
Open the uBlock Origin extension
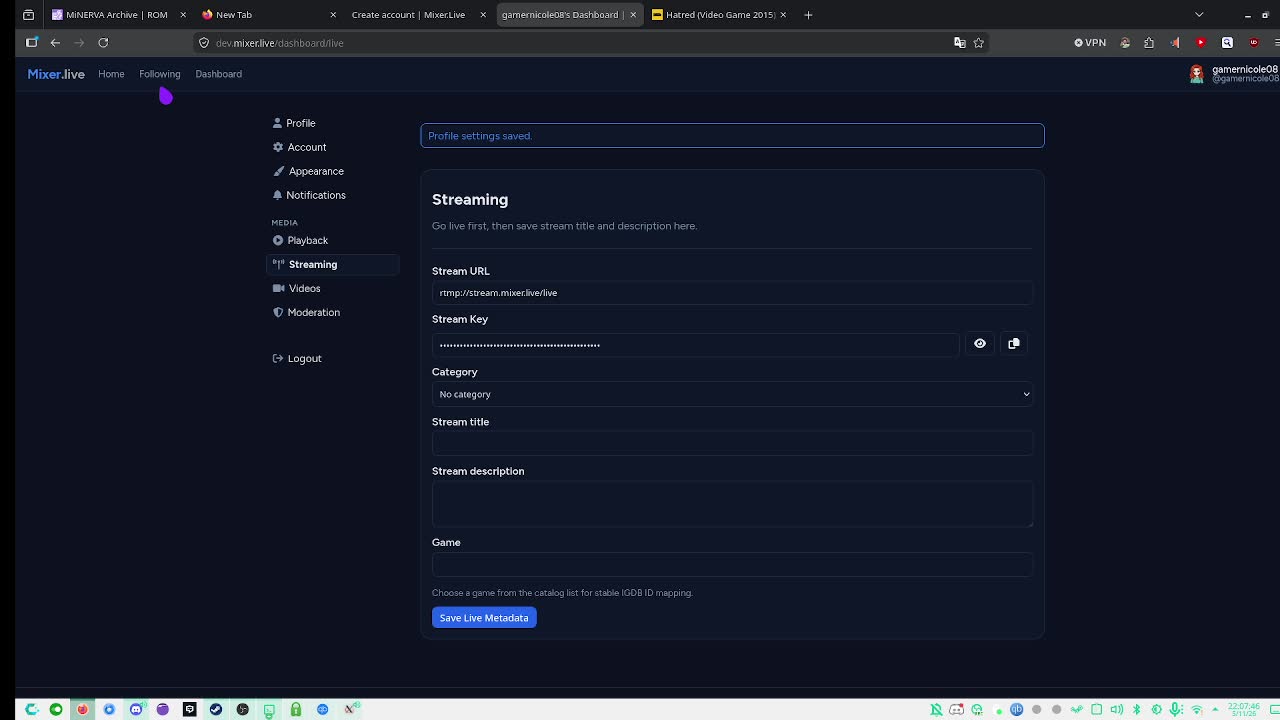click(x=1254, y=43)
